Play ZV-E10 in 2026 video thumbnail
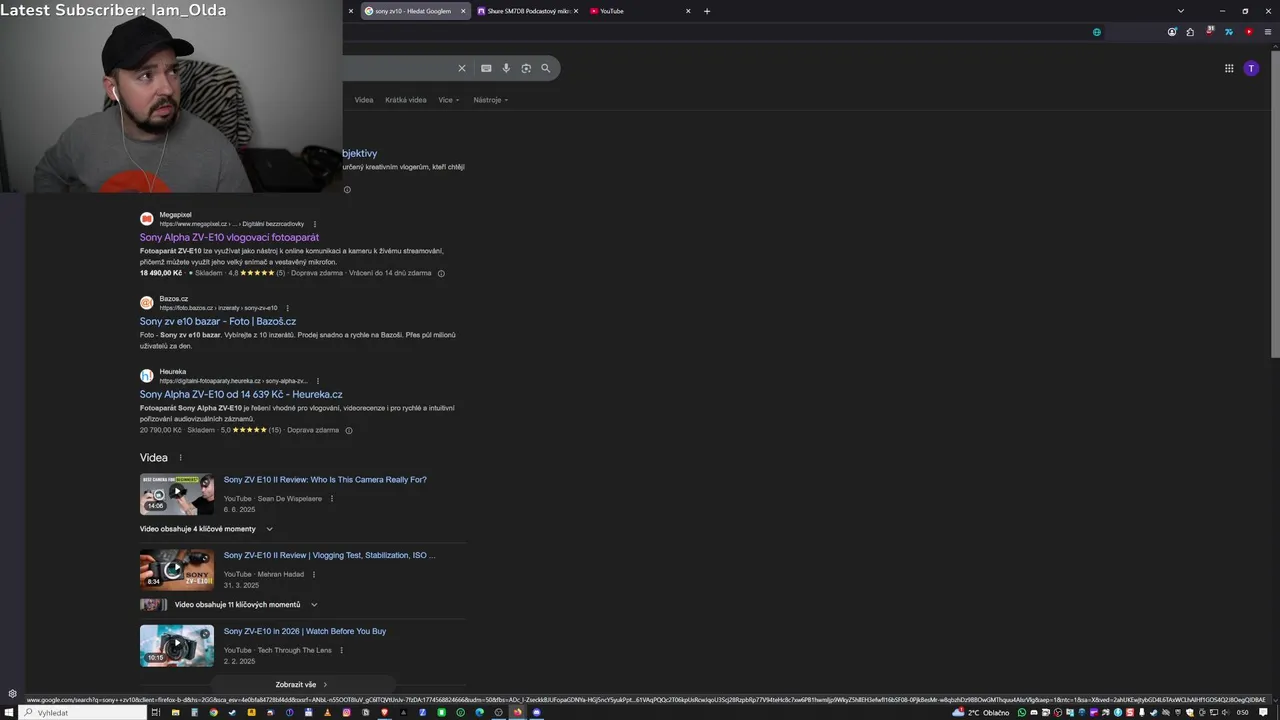Image resolution: width=1280 pixels, height=720 pixels. coord(177,646)
